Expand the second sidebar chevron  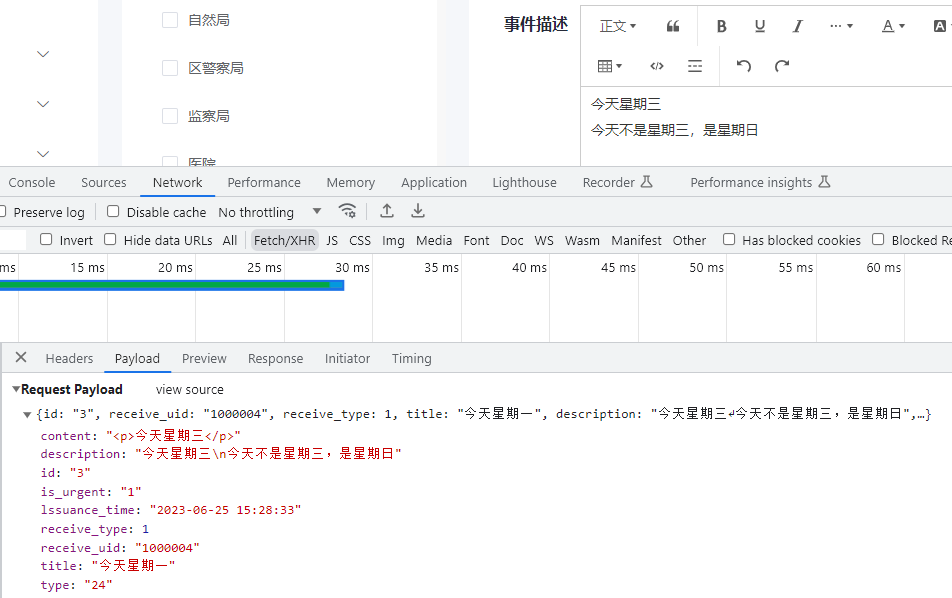[x=43, y=104]
